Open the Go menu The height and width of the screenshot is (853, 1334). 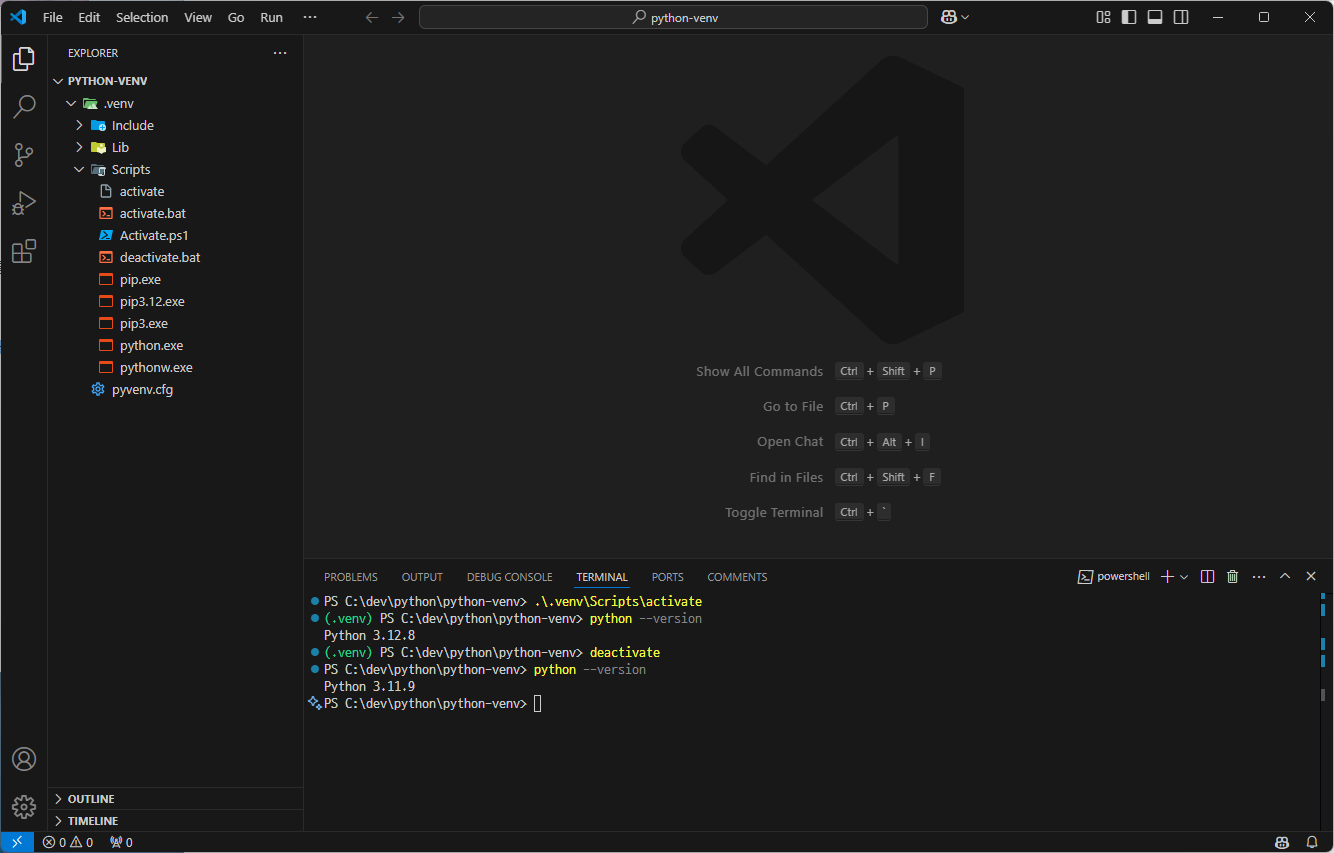pyautogui.click(x=236, y=17)
